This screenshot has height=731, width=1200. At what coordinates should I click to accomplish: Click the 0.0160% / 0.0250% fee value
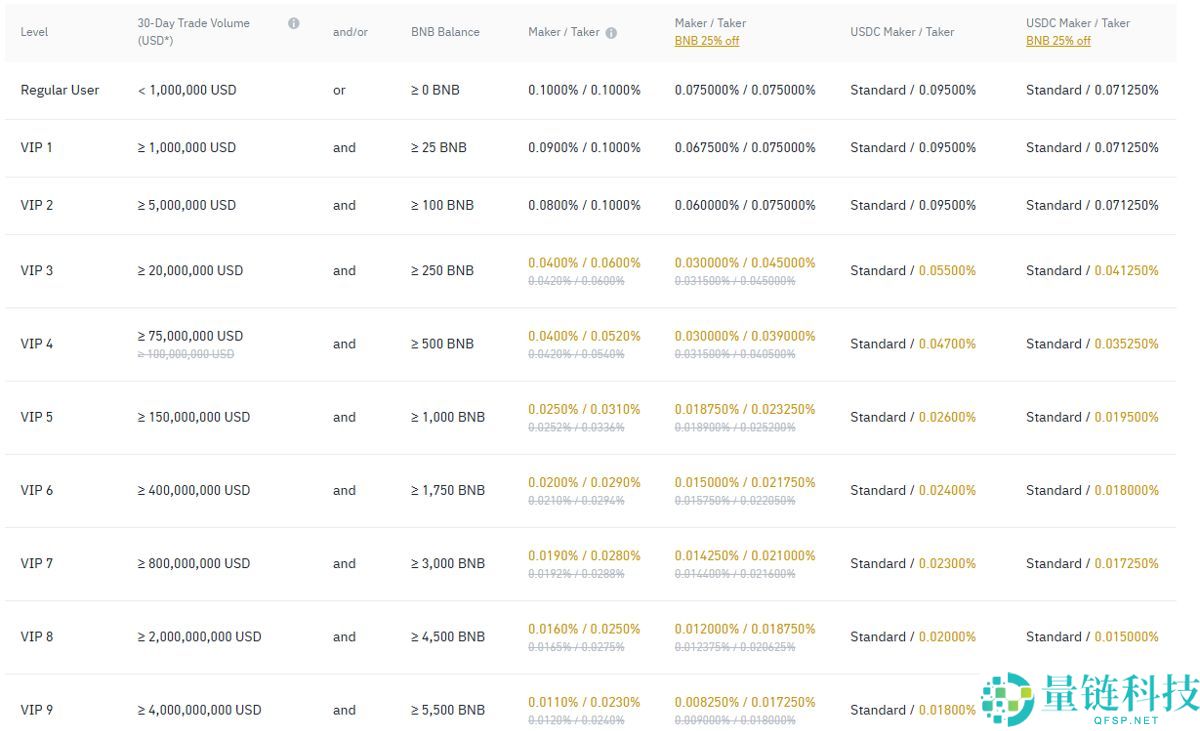click(585, 629)
